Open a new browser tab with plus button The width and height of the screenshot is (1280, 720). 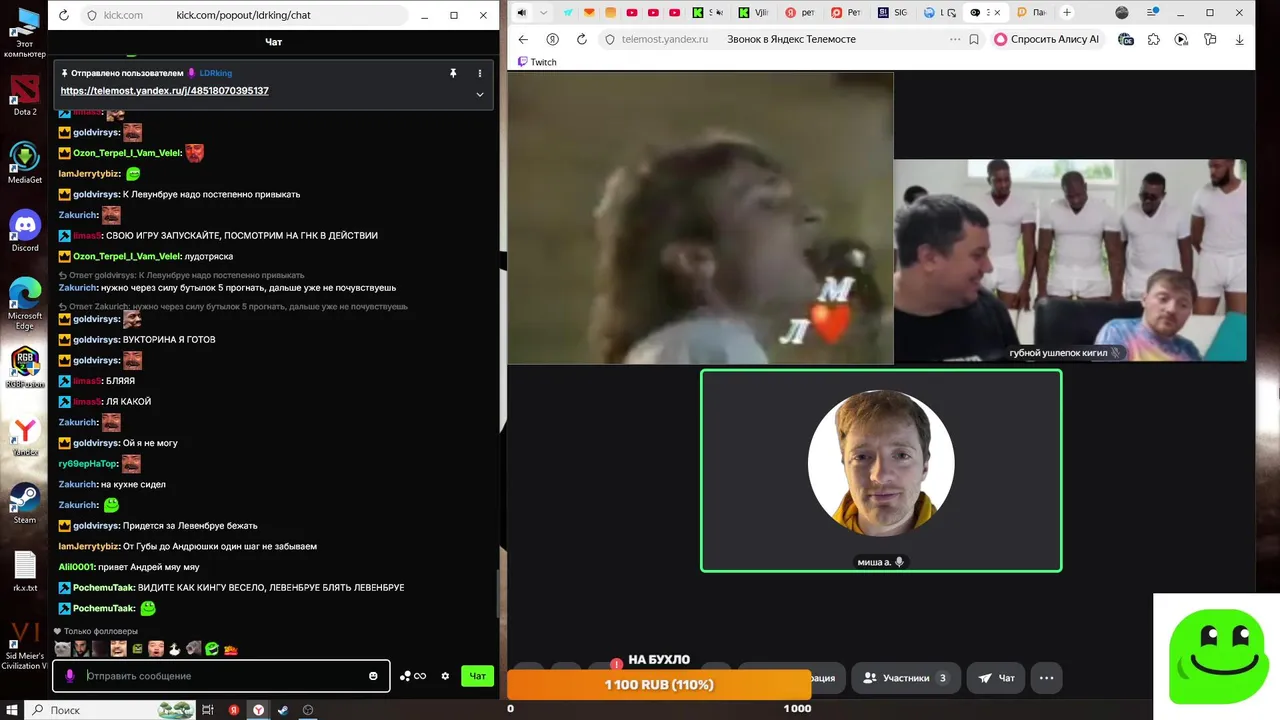pyautogui.click(x=1067, y=13)
